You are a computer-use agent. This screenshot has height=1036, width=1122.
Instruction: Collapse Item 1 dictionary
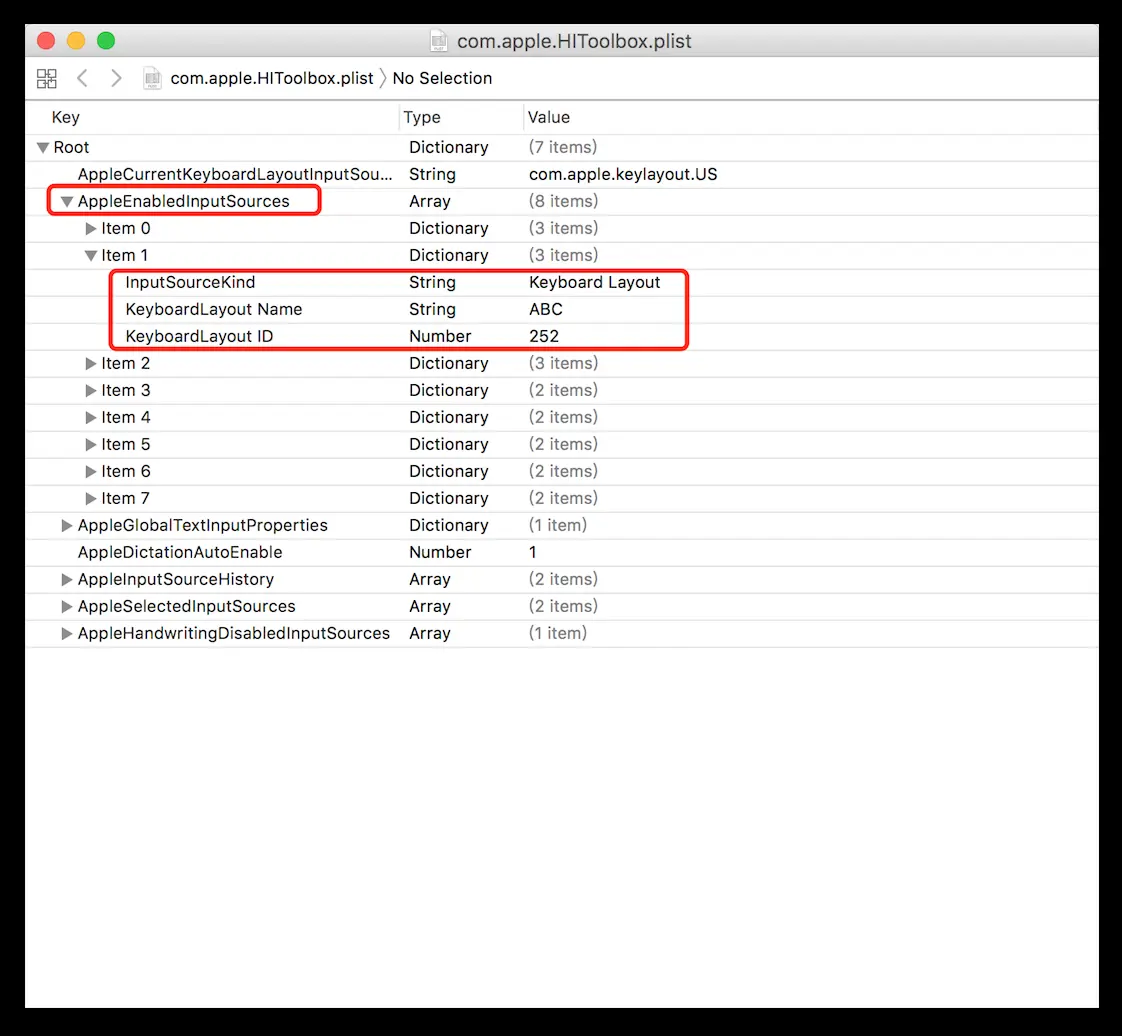click(91, 255)
